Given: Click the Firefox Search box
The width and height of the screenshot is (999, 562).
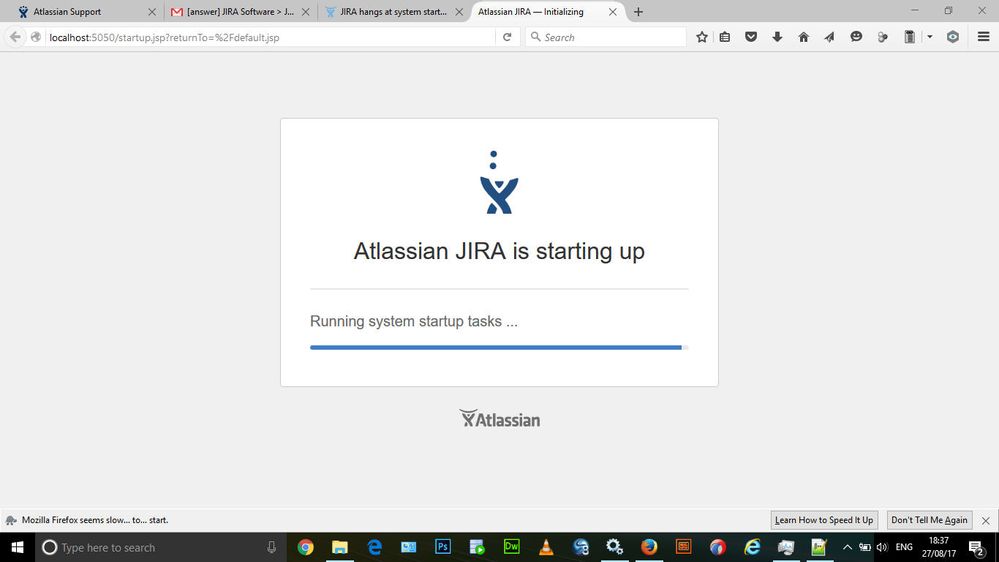Looking at the screenshot, I should (605, 37).
